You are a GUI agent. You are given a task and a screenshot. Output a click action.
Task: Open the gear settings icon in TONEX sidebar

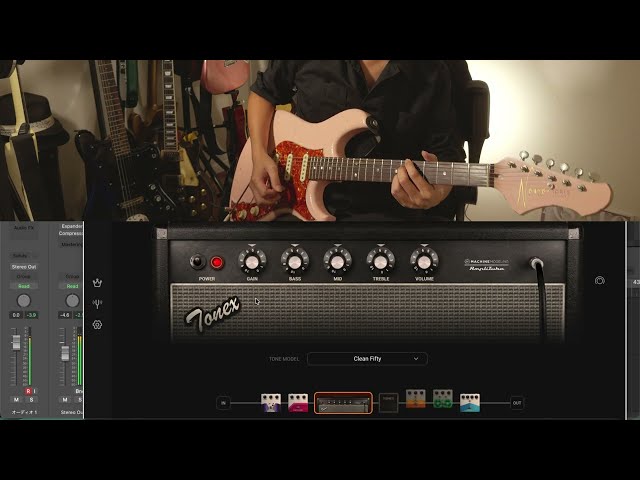click(x=97, y=325)
